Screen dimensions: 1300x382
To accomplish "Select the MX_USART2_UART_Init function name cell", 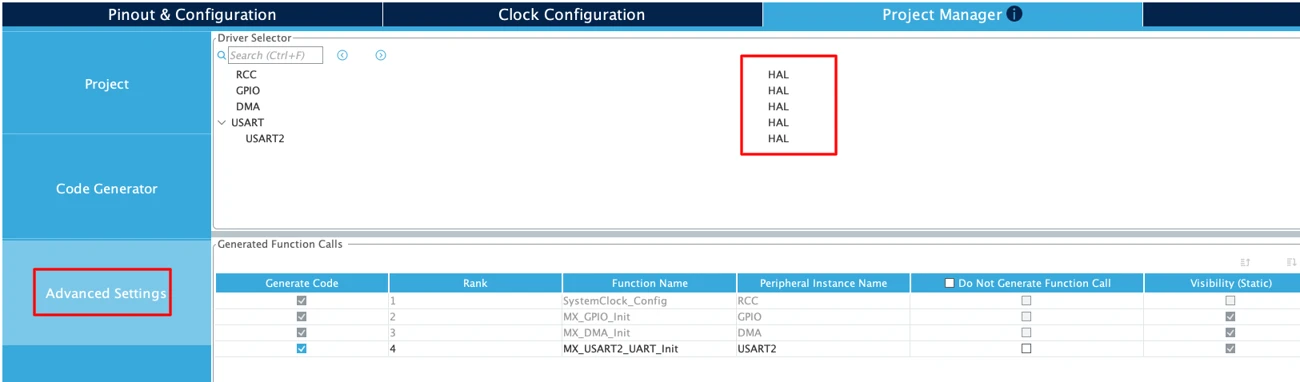I will click(x=650, y=348).
